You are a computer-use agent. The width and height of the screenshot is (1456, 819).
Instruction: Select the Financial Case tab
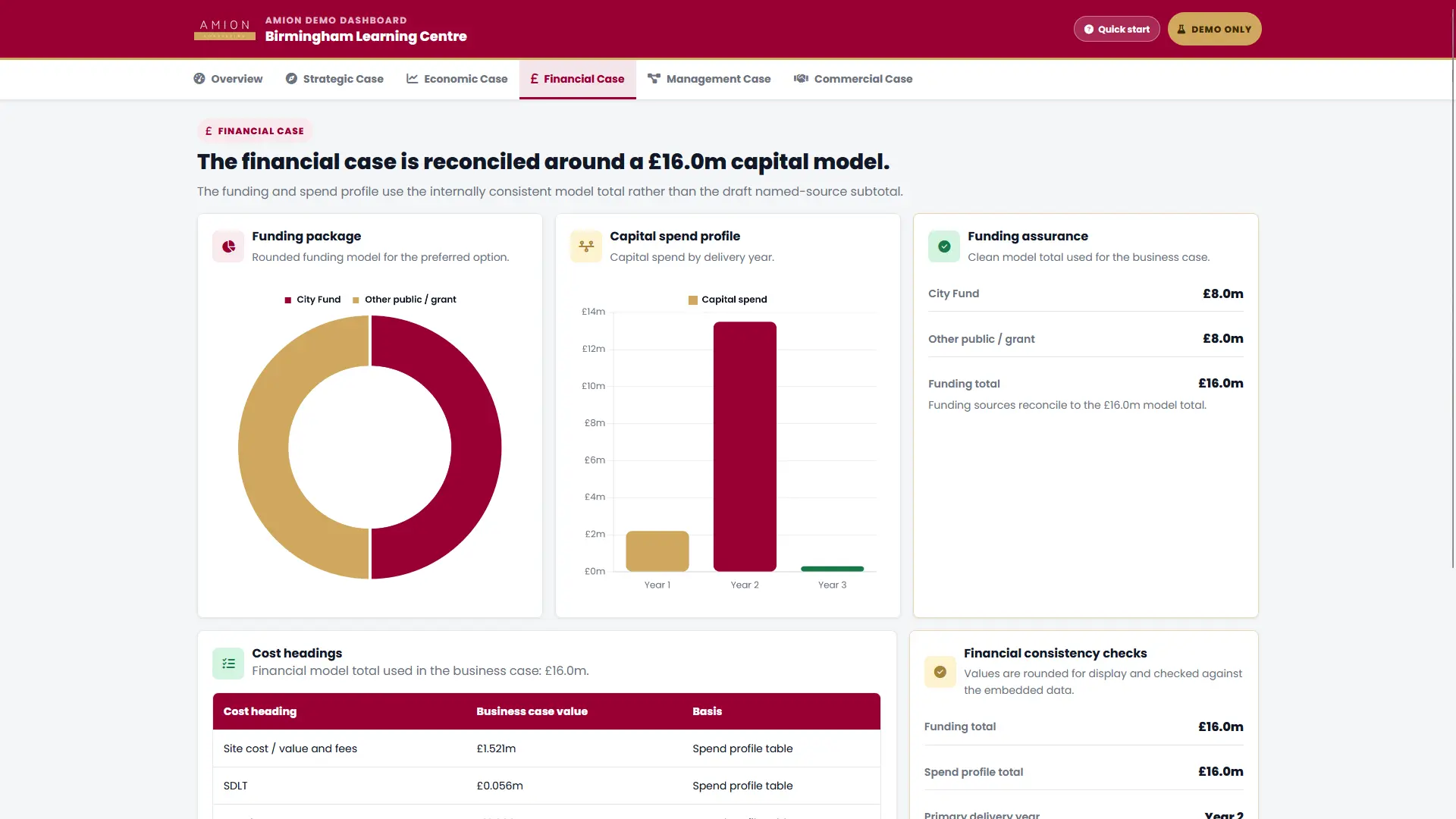point(577,79)
